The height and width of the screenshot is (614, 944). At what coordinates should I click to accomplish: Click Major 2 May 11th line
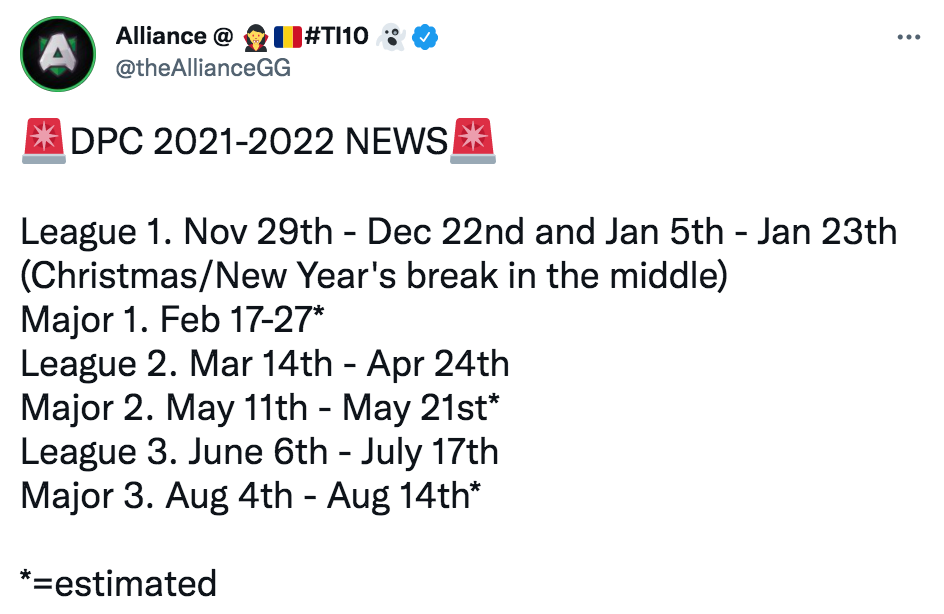260,408
